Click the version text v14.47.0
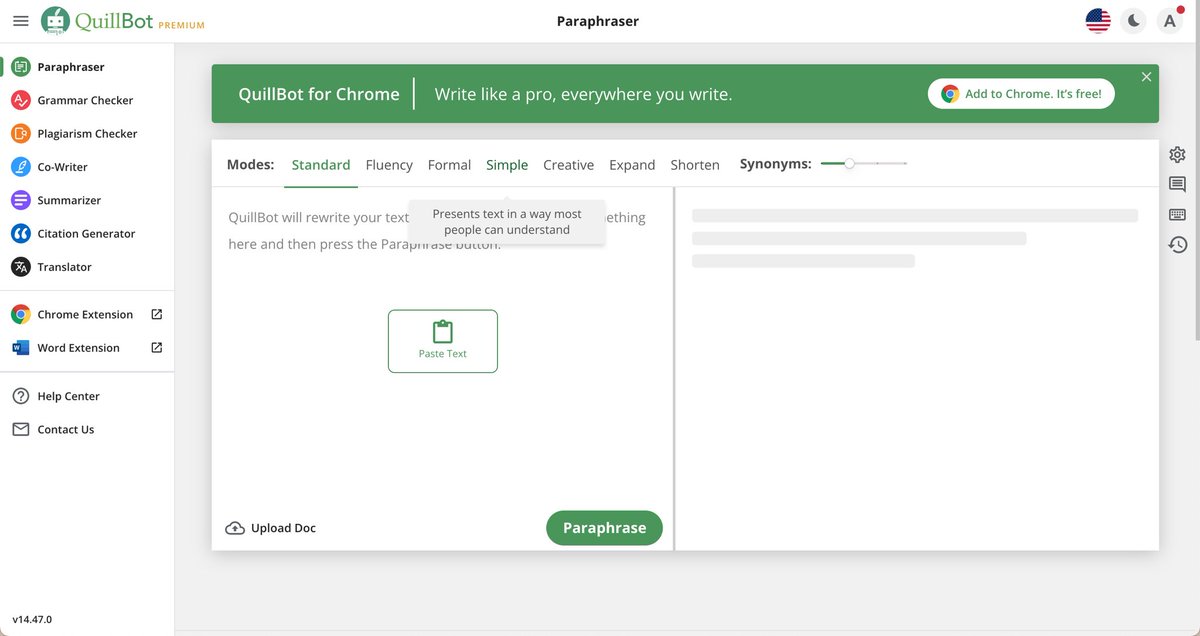 click(x=32, y=620)
